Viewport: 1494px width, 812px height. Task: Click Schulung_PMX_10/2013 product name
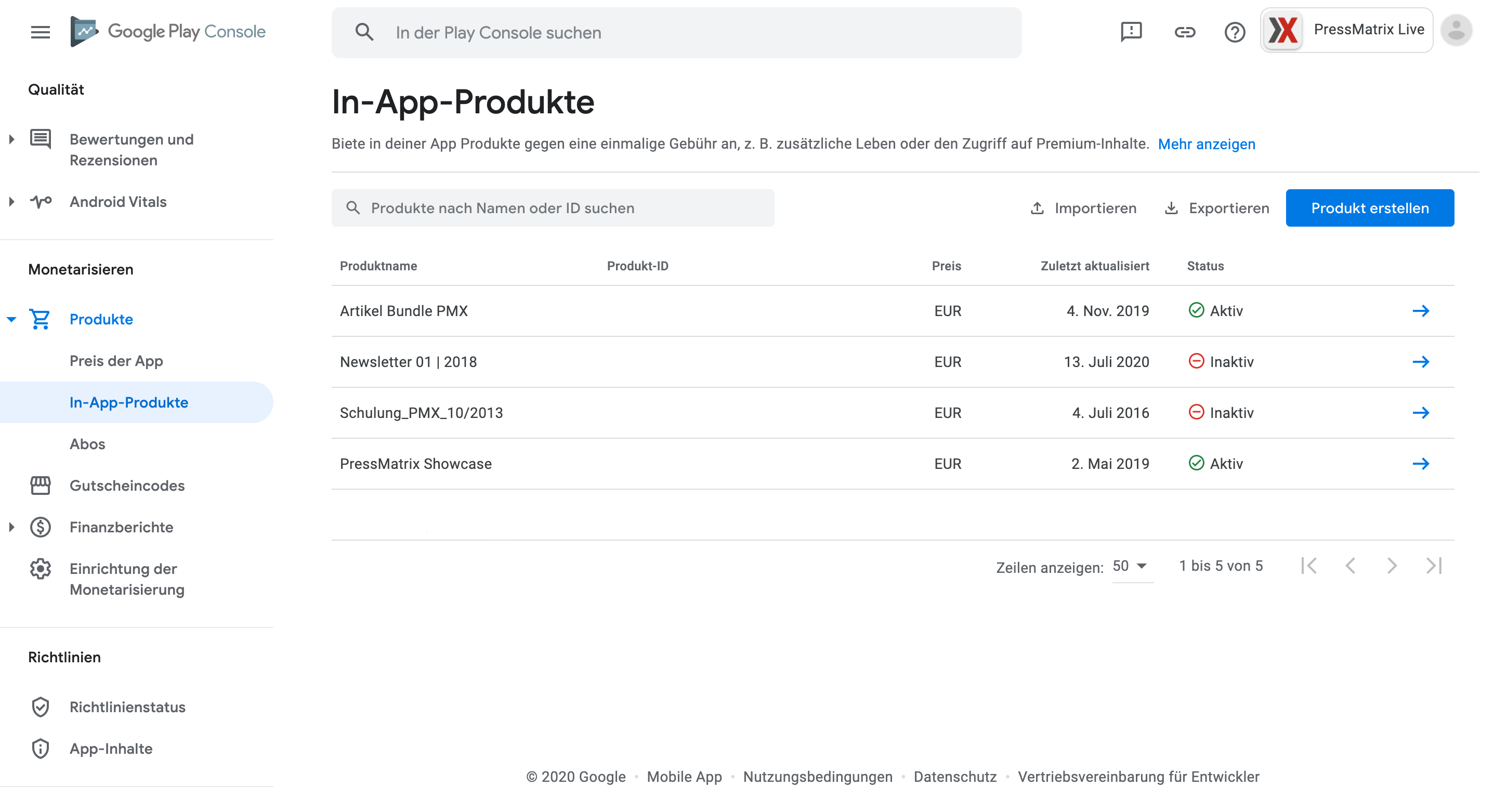[x=421, y=413]
